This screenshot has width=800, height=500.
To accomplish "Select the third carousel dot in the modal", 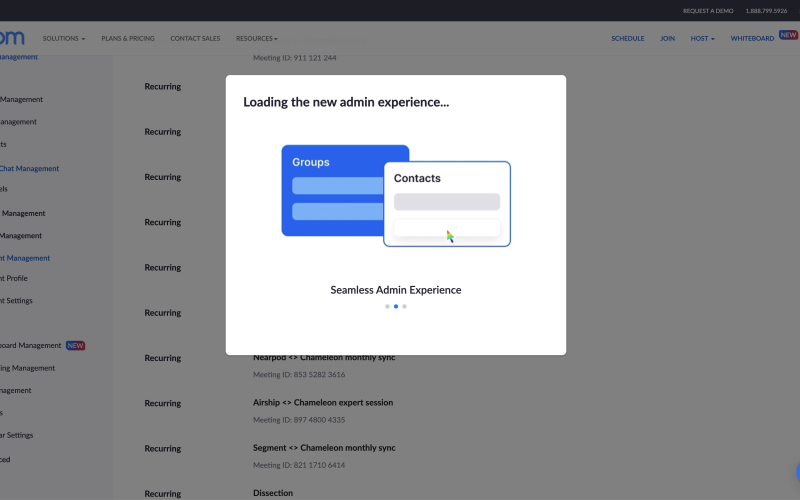I will [404, 306].
